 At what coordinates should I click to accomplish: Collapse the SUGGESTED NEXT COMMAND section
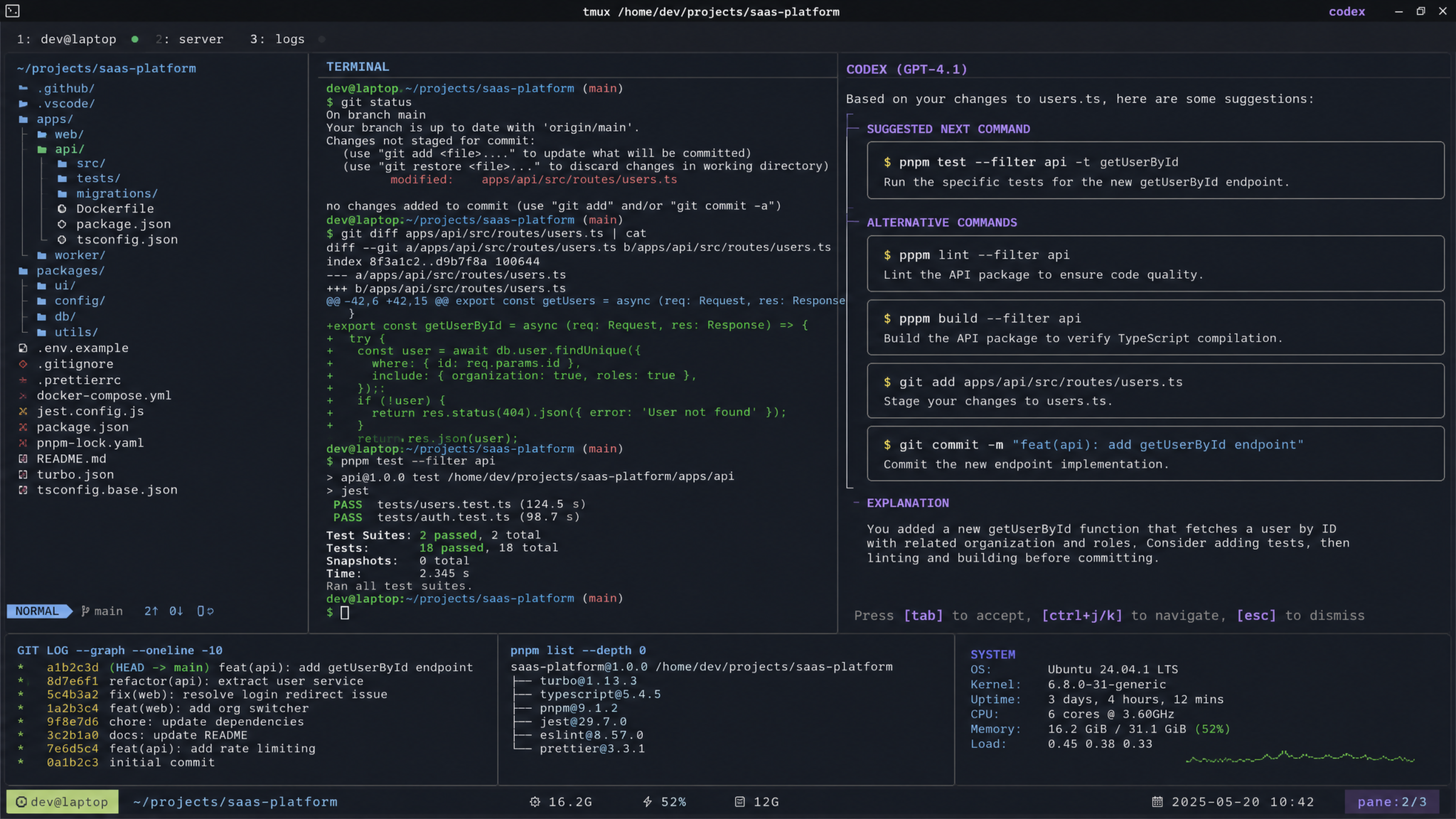[x=854, y=129]
